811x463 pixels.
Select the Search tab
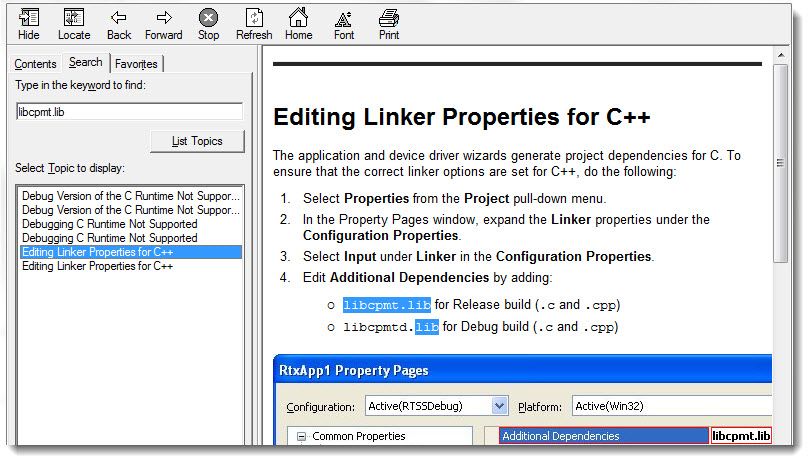pos(85,63)
